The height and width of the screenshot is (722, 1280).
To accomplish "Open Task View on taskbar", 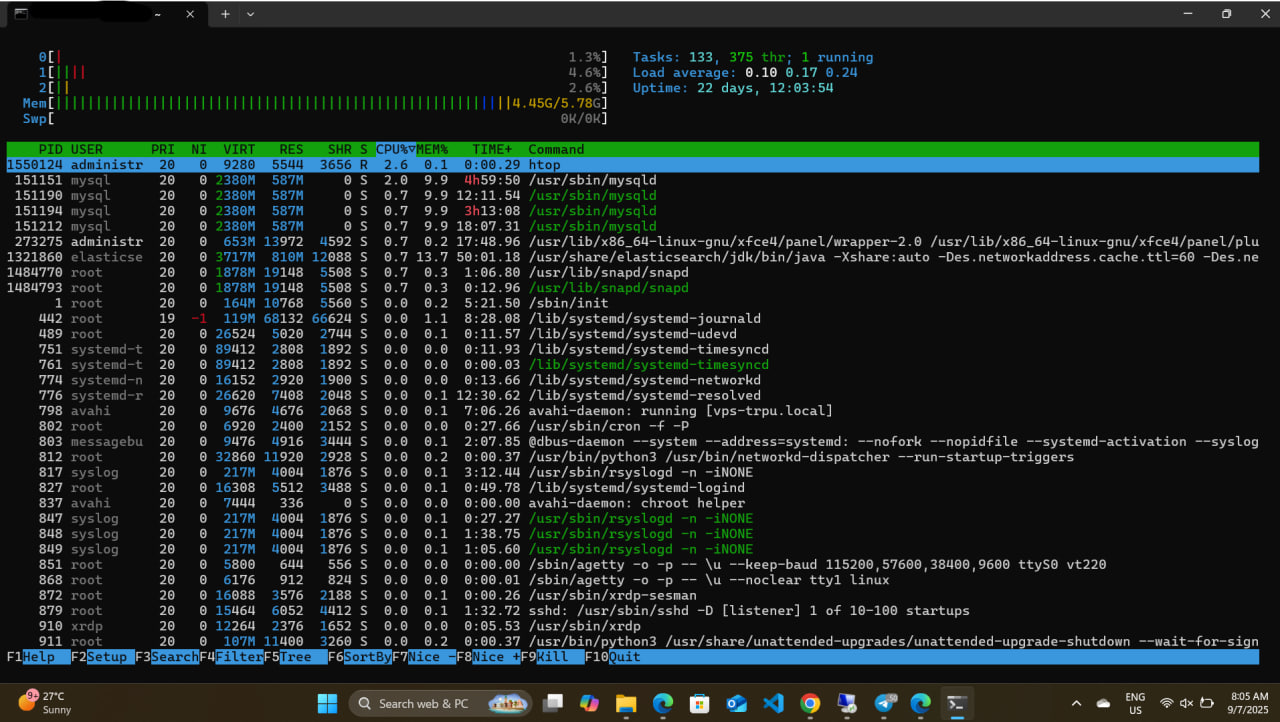I will tap(552, 703).
